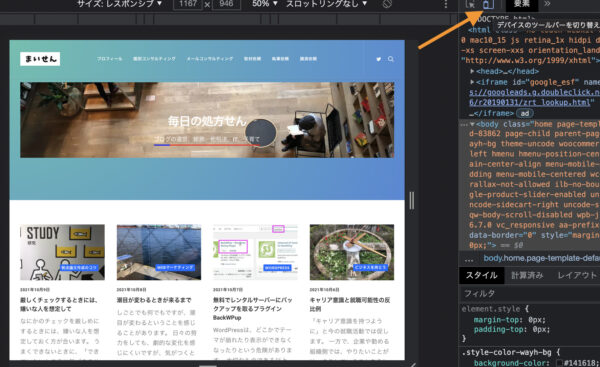This screenshot has height=367, width=600.
Task: Click the viewport right-edge resize handle
Action: [412, 200]
